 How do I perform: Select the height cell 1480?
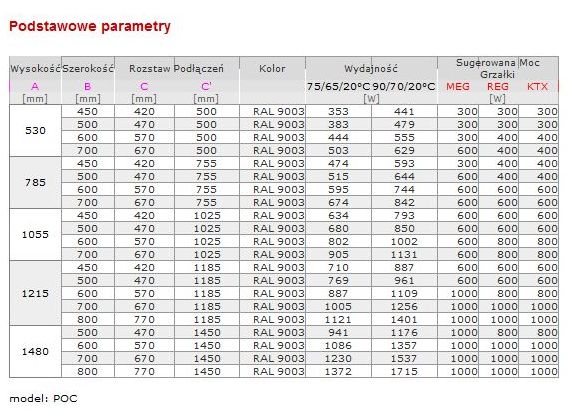pos(35,351)
